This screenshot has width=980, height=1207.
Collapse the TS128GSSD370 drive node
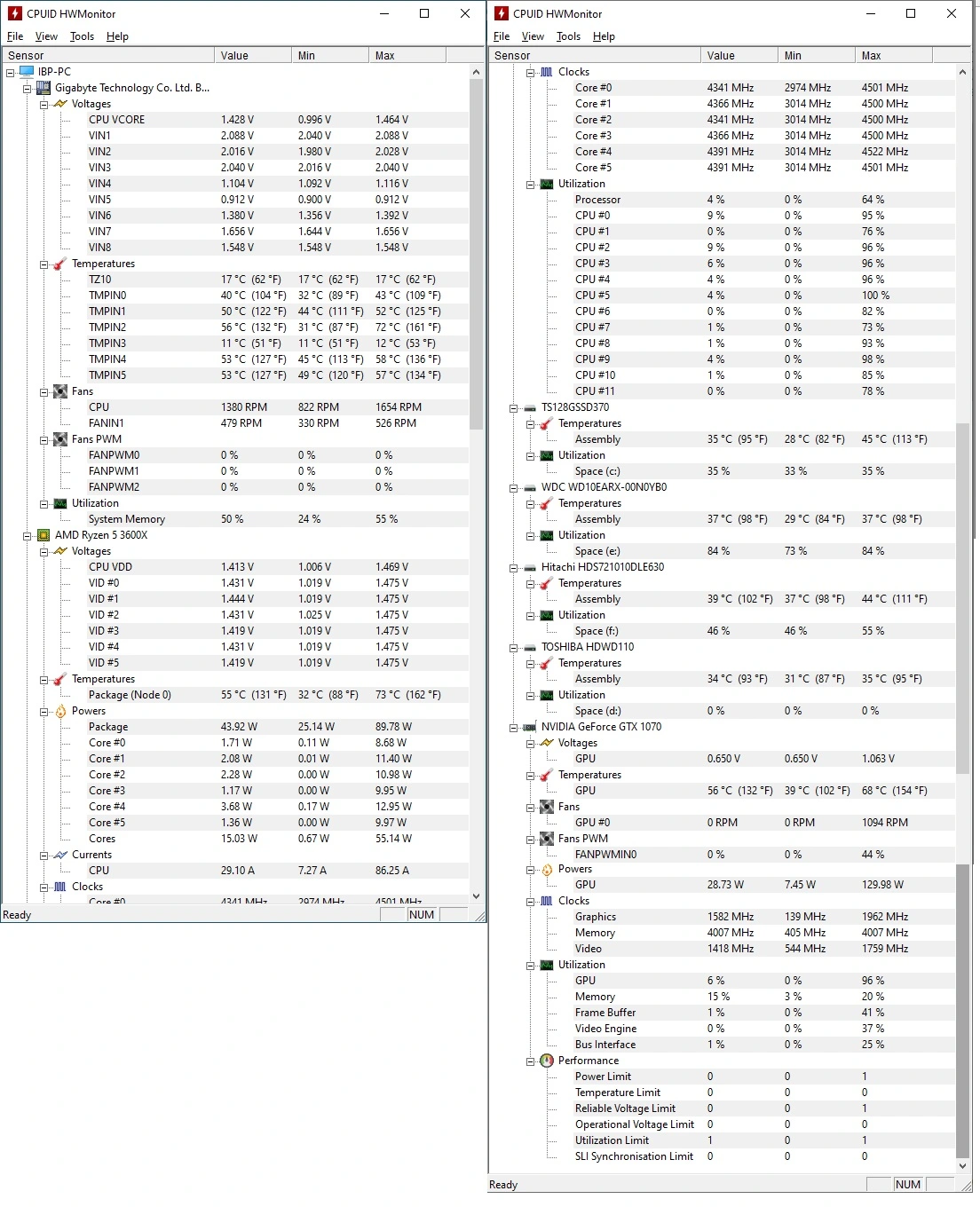click(514, 407)
